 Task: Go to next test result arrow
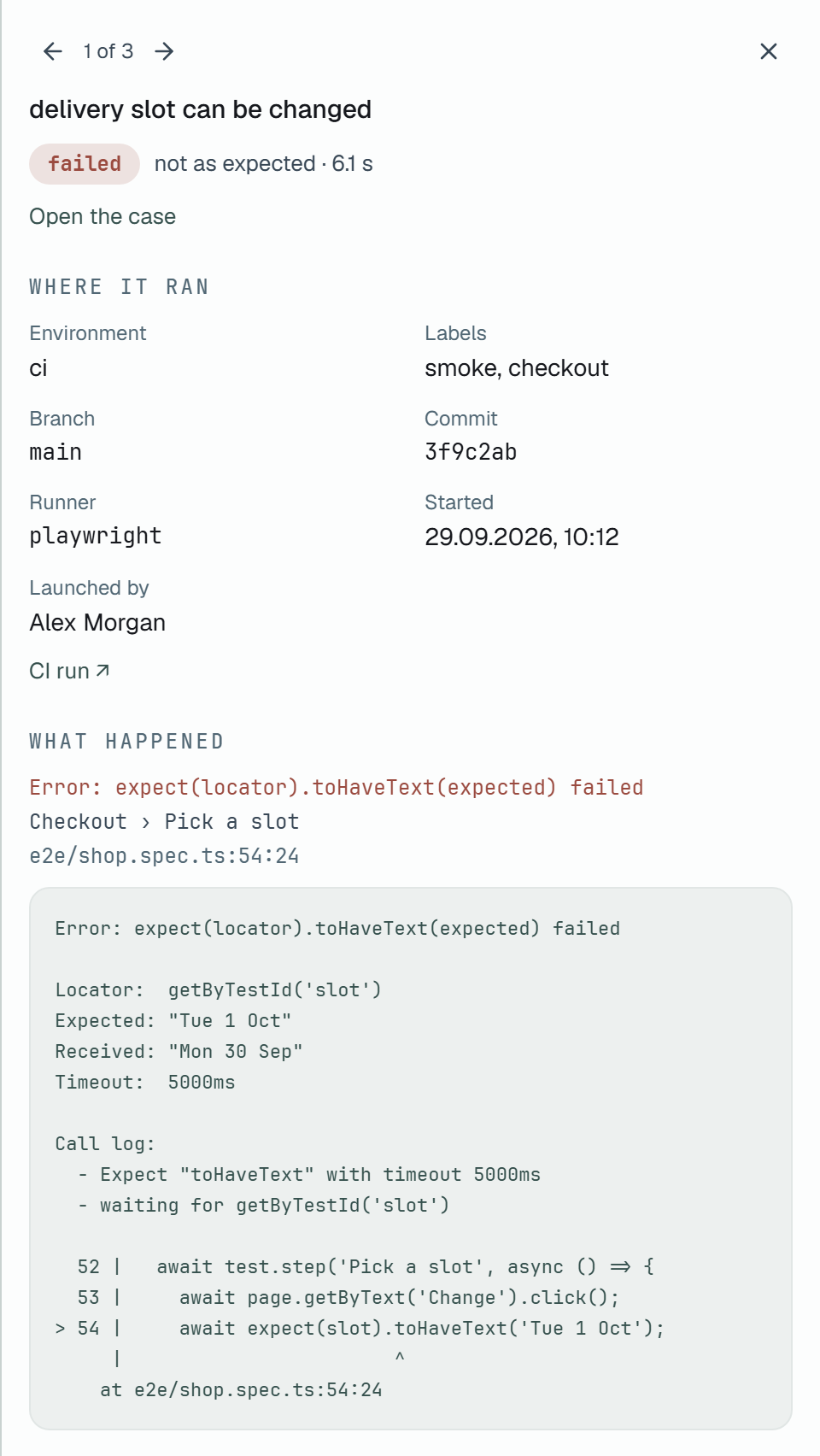click(x=164, y=51)
